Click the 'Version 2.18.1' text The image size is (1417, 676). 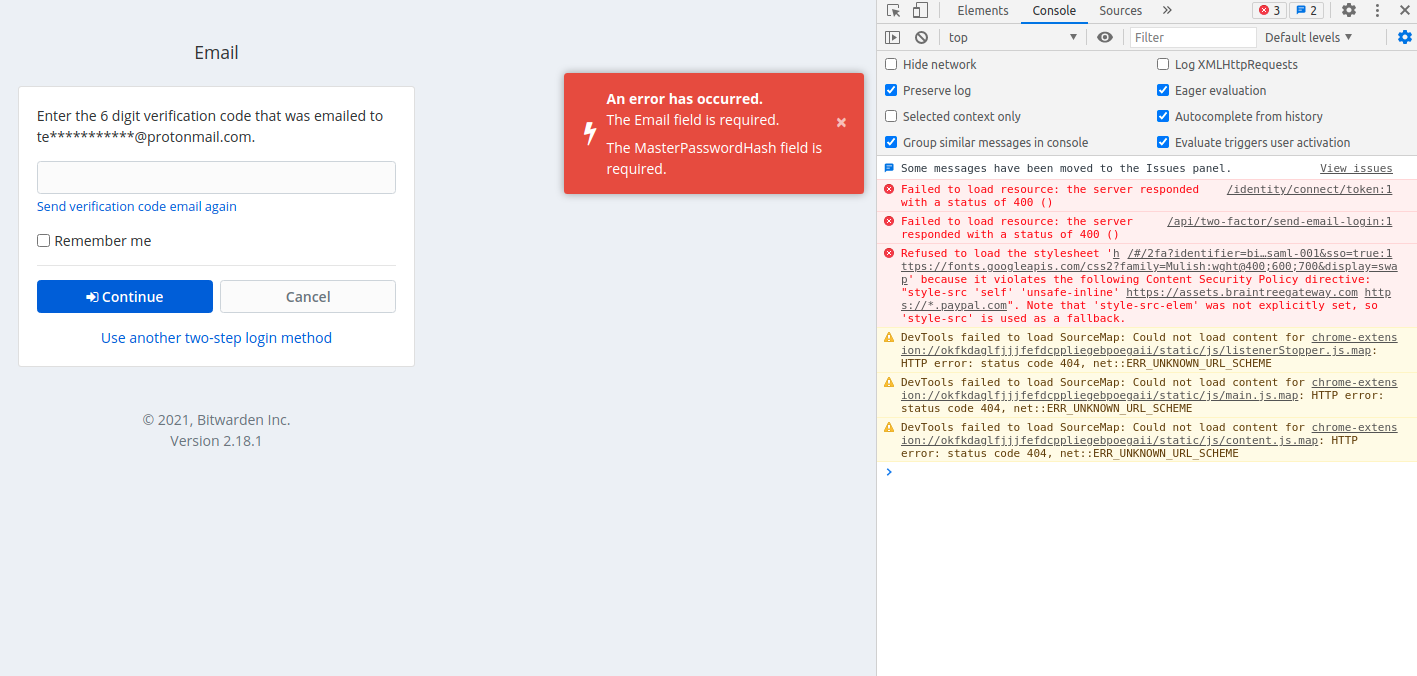216,441
